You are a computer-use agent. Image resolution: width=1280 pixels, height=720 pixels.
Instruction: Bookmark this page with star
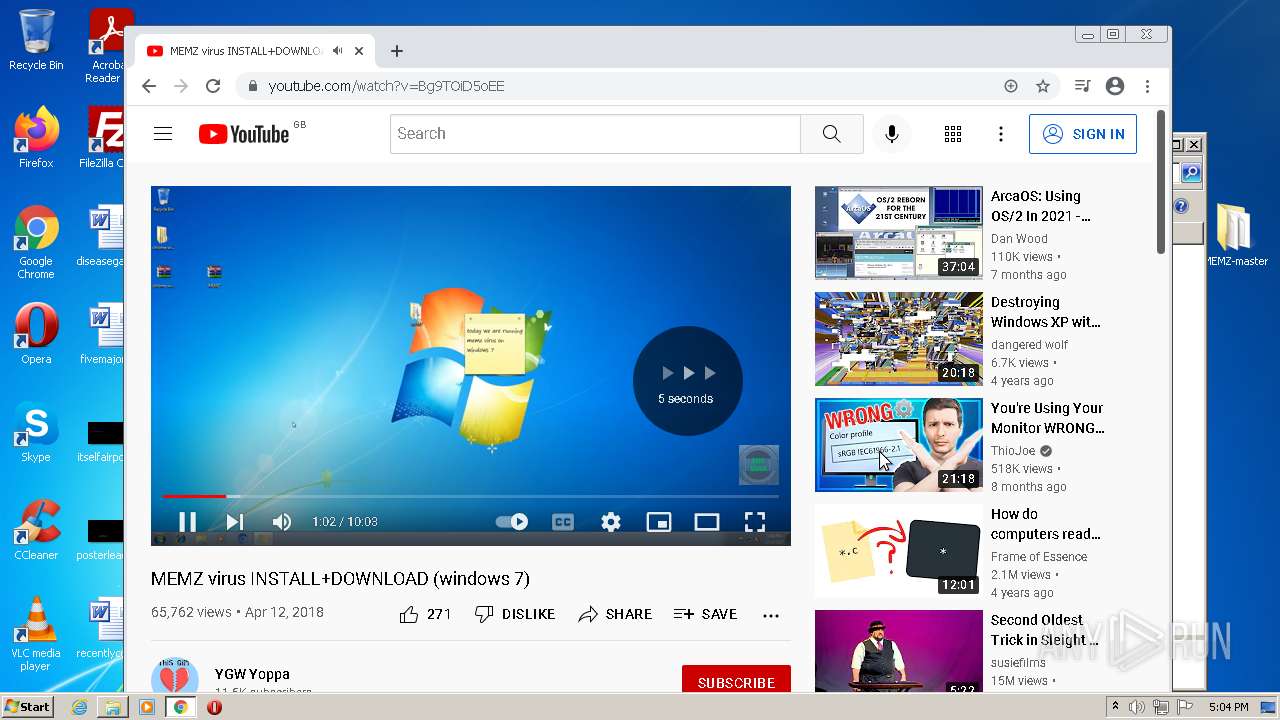click(1043, 86)
